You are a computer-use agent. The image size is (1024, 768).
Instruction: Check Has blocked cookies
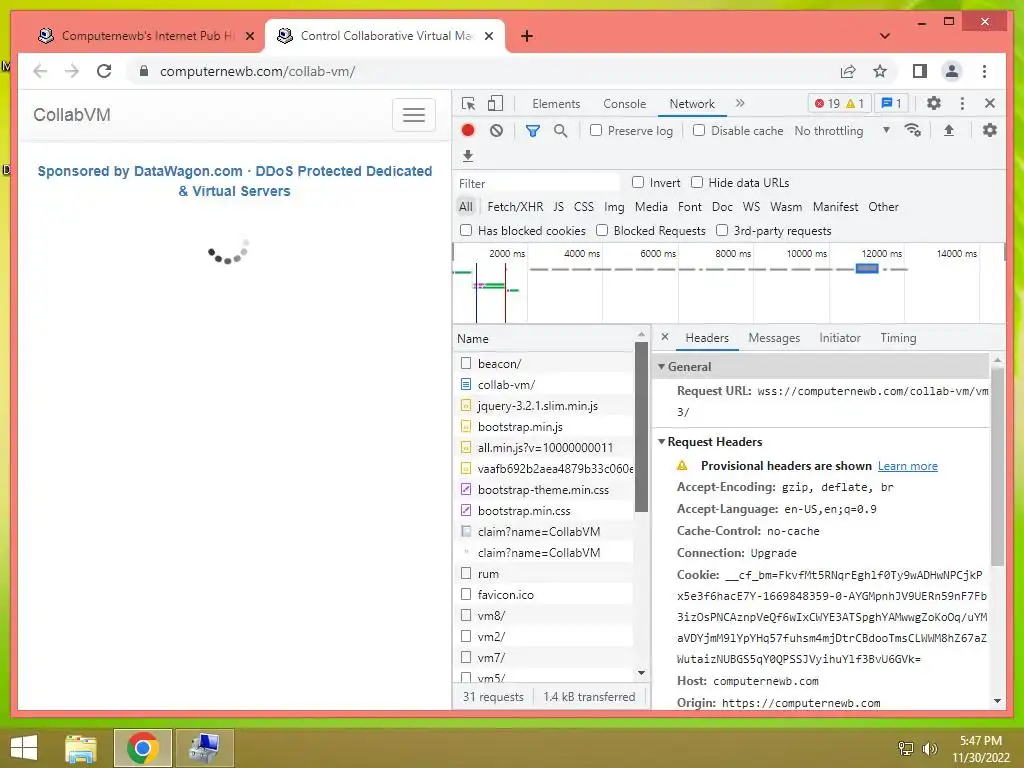click(x=466, y=230)
